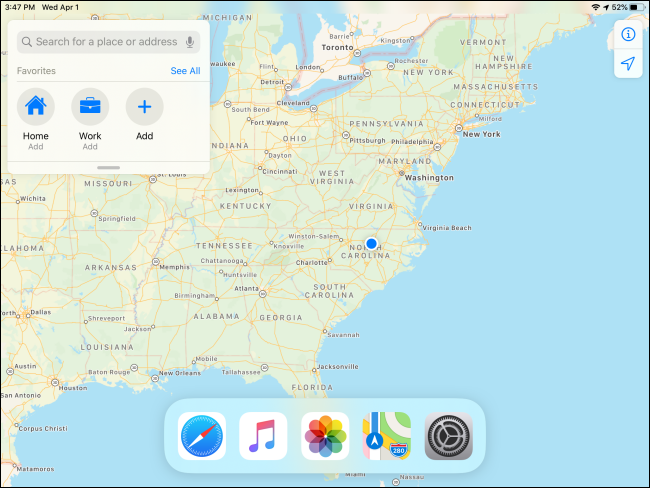Tap Dallas city label

pos(41,312)
